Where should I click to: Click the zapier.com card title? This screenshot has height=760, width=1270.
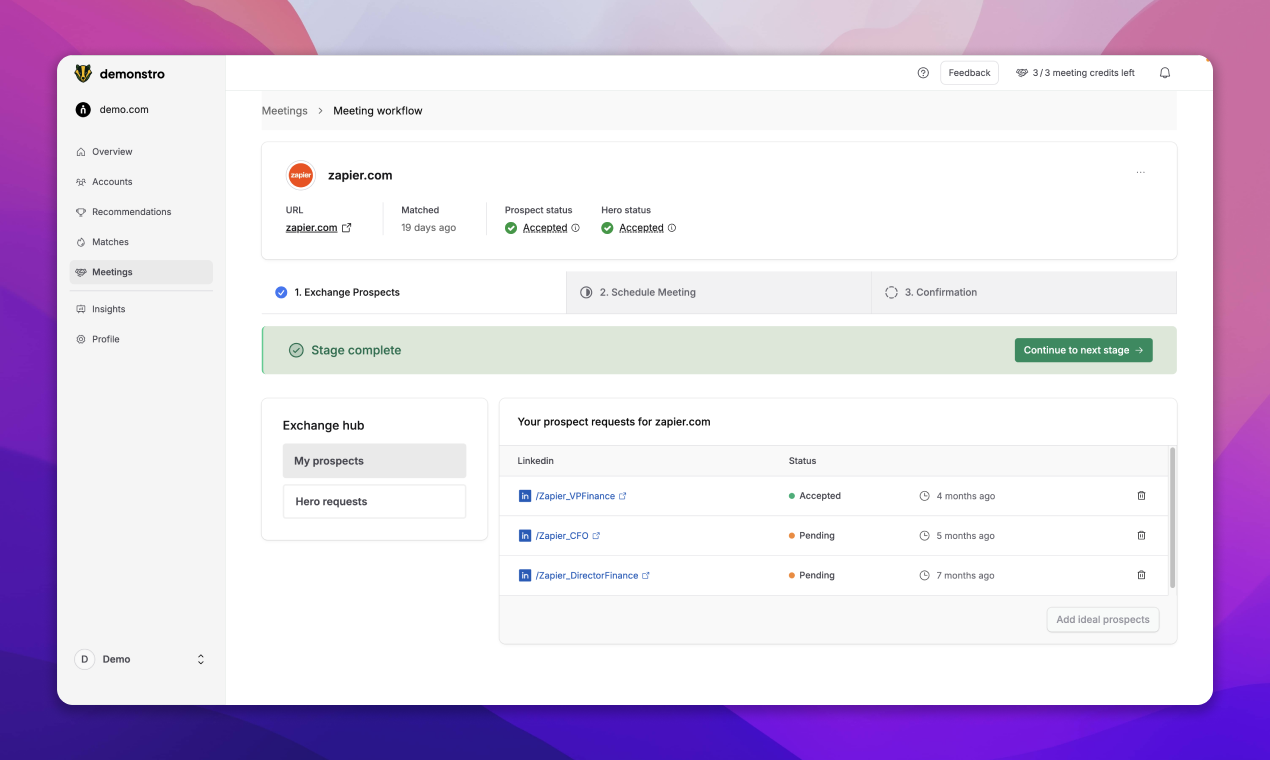[x=360, y=175]
